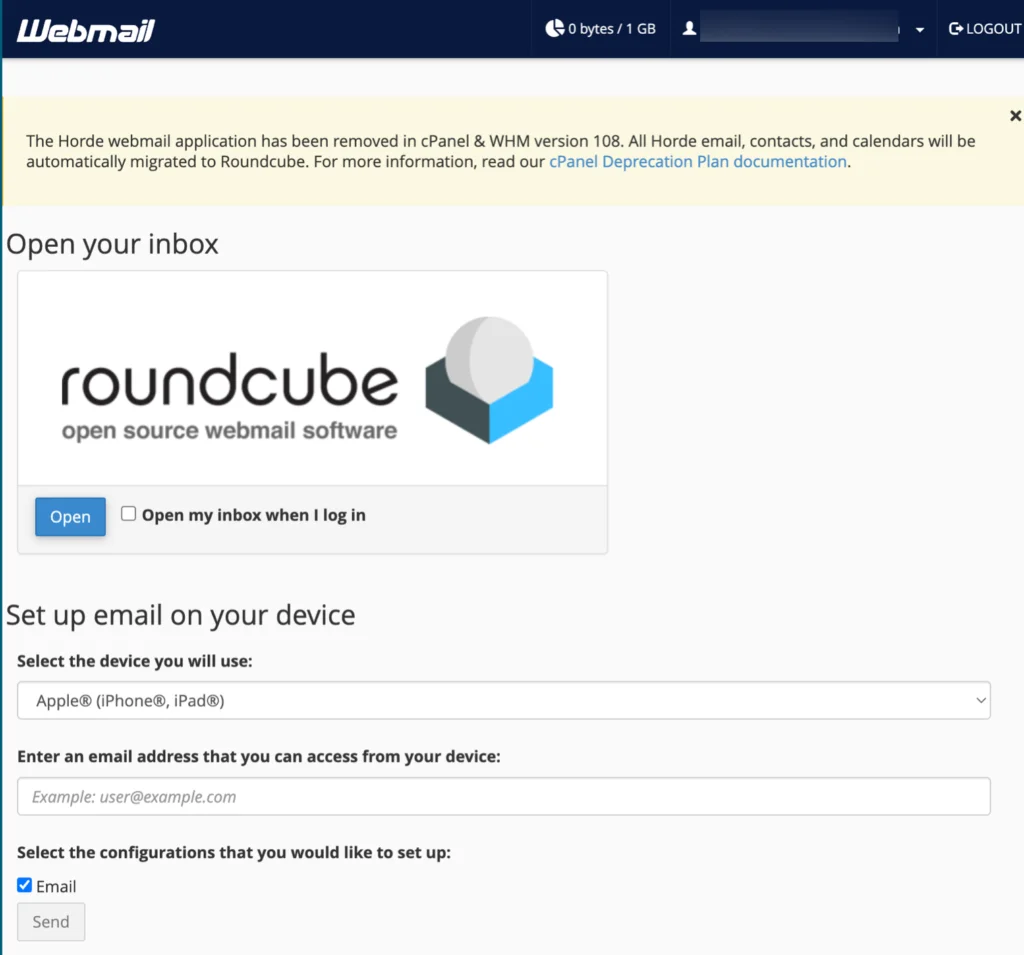This screenshot has height=955, width=1024.
Task: Open the cPanel Deprecation Plan documentation link
Action: pyautogui.click(x=697, y=161)
